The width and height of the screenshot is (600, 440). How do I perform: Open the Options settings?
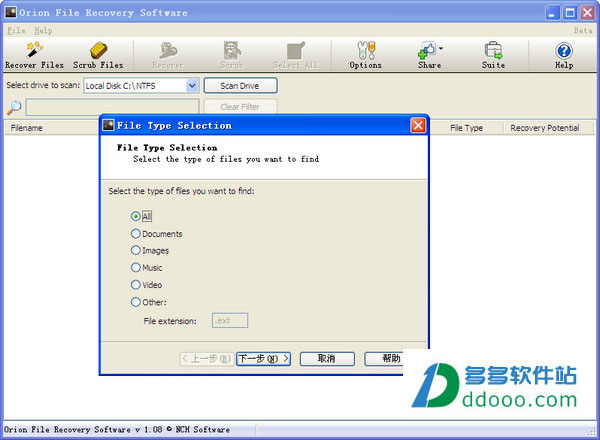[366, 55]
